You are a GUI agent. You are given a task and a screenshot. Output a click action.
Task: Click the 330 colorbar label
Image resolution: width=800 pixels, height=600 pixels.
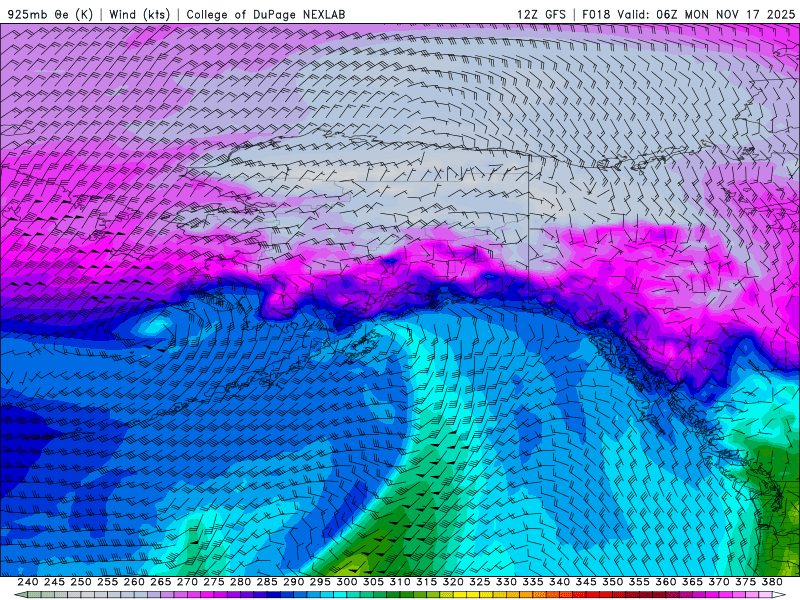tap(506, 582)
